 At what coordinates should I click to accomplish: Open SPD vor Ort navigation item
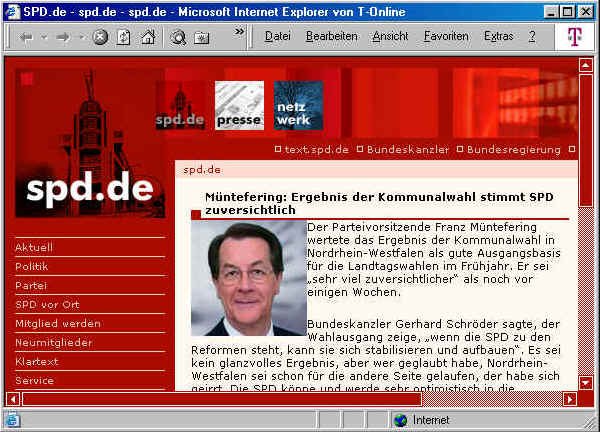coord(90,305)
